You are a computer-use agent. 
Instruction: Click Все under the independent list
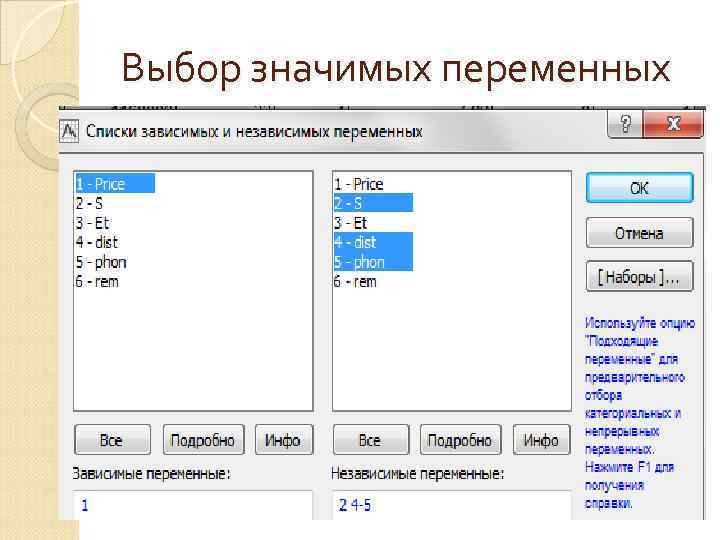pos(371,440)
